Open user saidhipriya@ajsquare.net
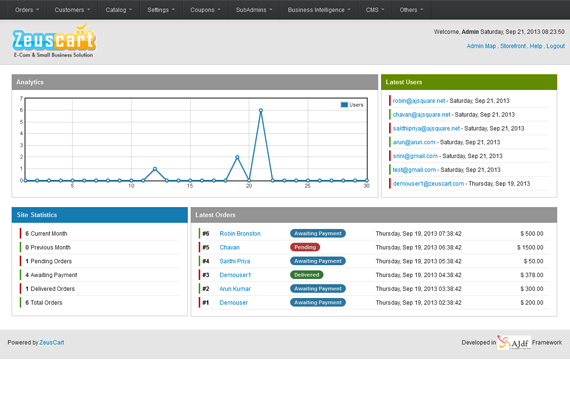 [x=426, y=128]
